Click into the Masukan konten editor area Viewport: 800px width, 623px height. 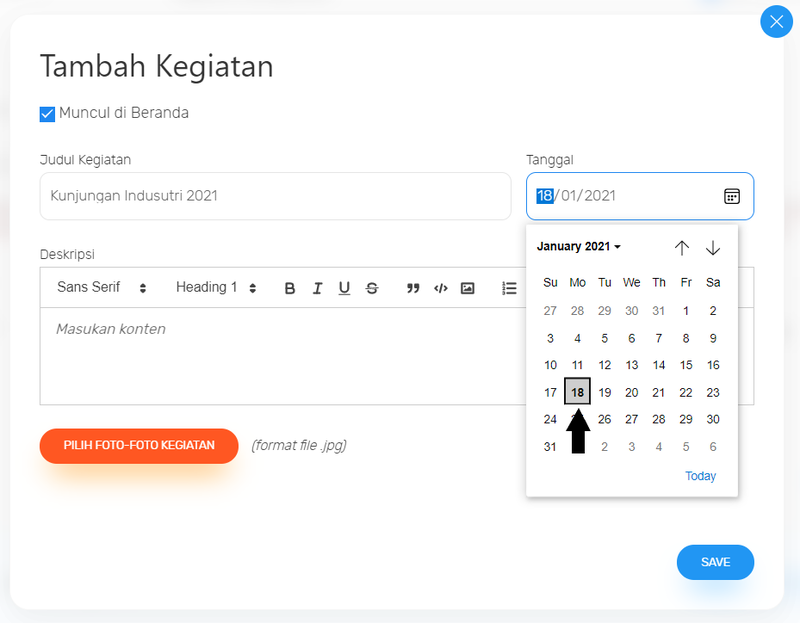tap(283, 356)
